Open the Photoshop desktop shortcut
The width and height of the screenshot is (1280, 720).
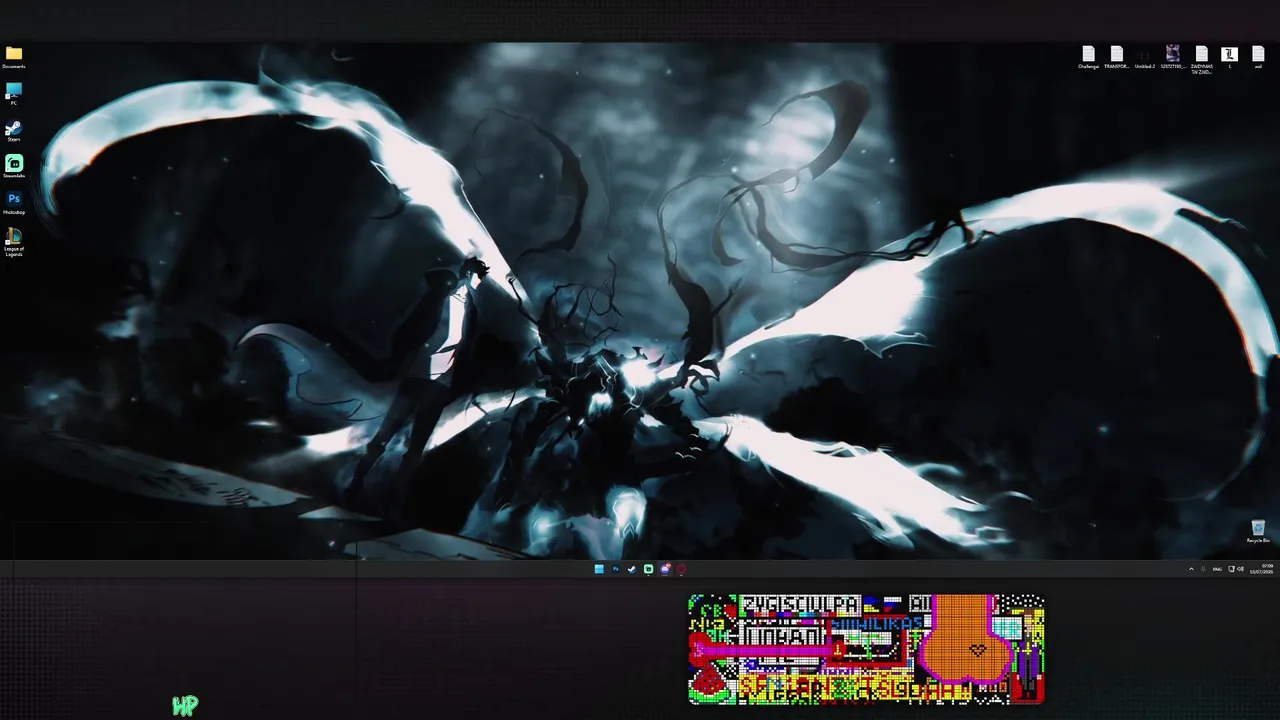coord(14,203)
